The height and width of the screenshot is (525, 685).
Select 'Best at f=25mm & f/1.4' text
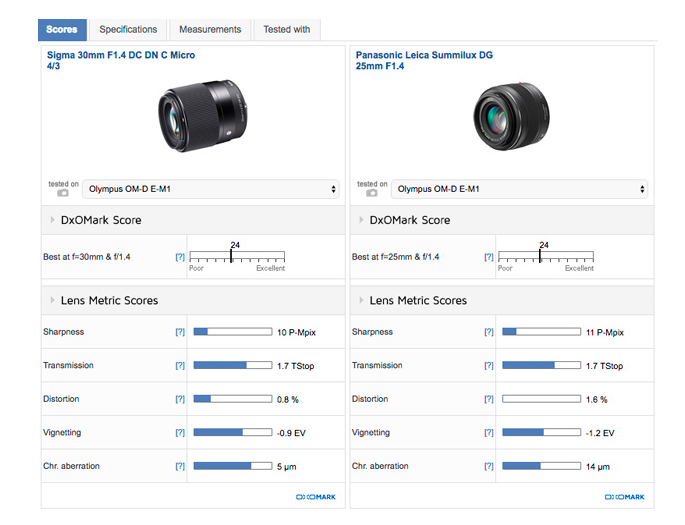click(x=395, y=257)
